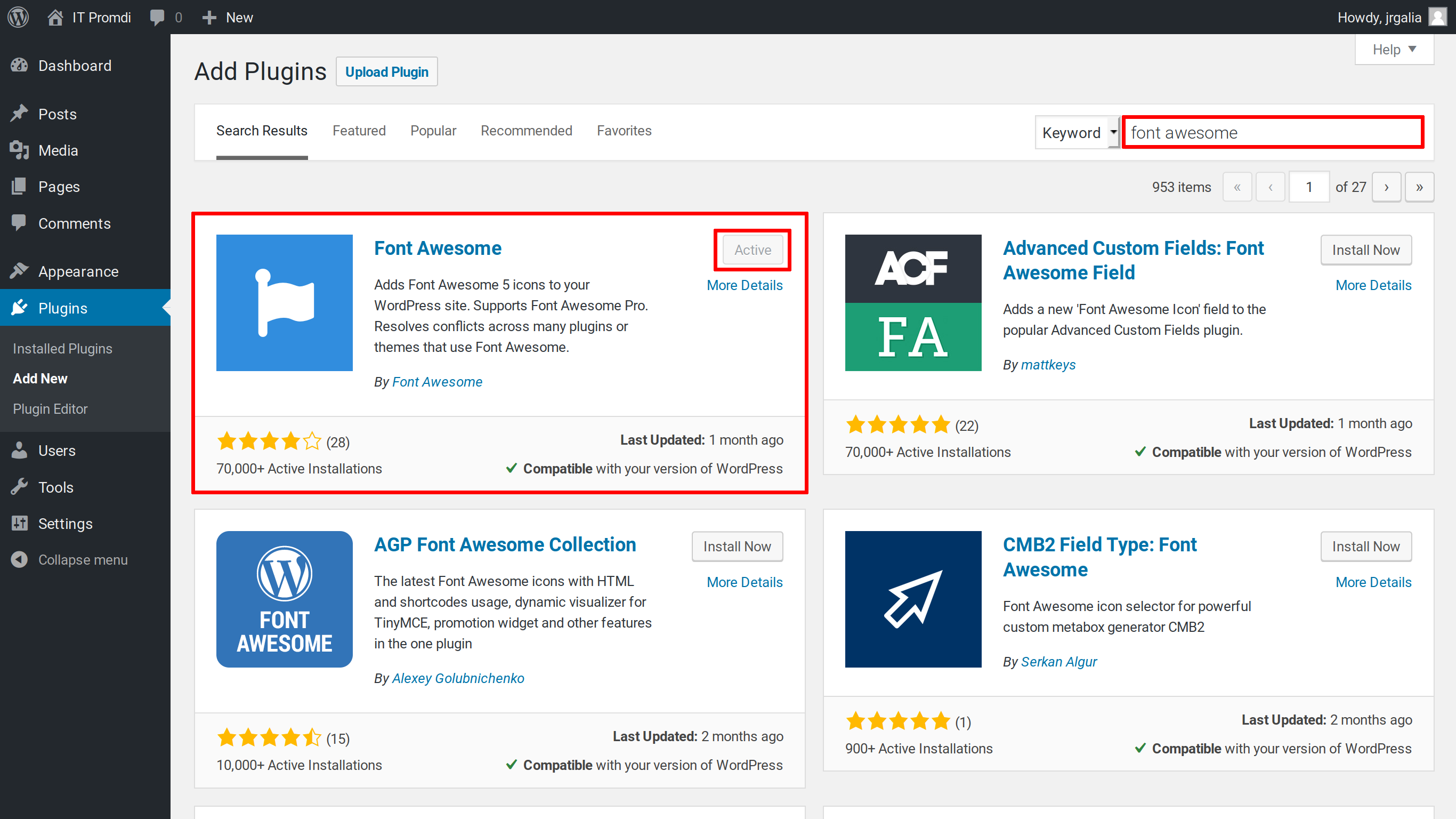Switch to Popular tab
This screenshot has height=819, width=1456.
[433, 131]
